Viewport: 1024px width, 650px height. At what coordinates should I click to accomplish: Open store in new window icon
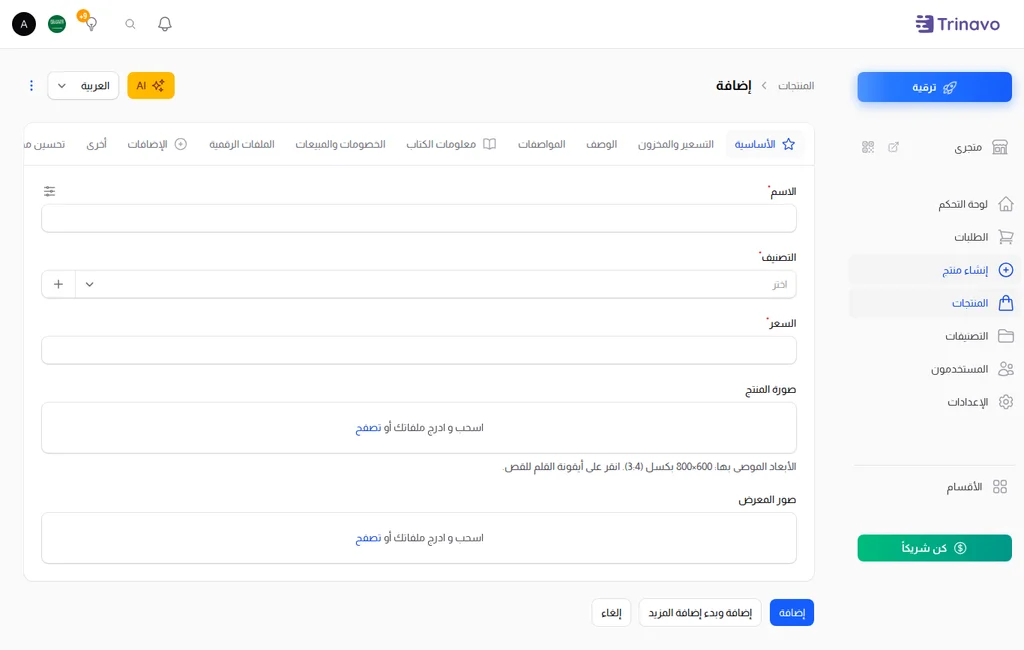[893, 147]
